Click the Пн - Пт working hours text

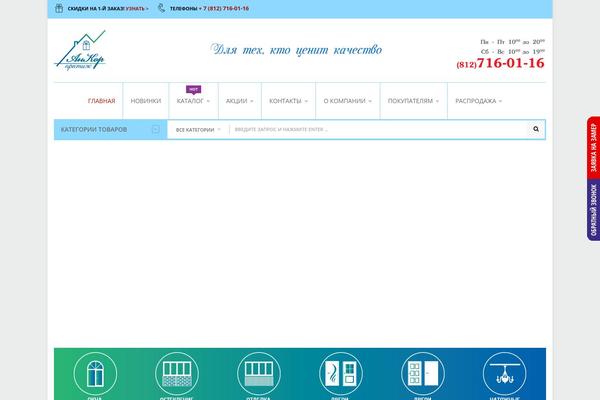click(x=512, y=42)
